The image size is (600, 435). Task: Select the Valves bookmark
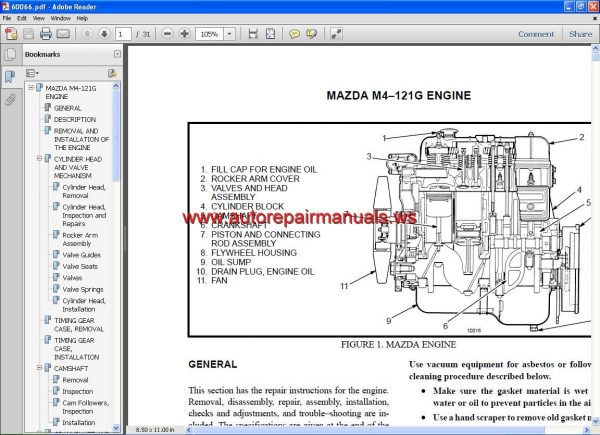coord(72,278)
